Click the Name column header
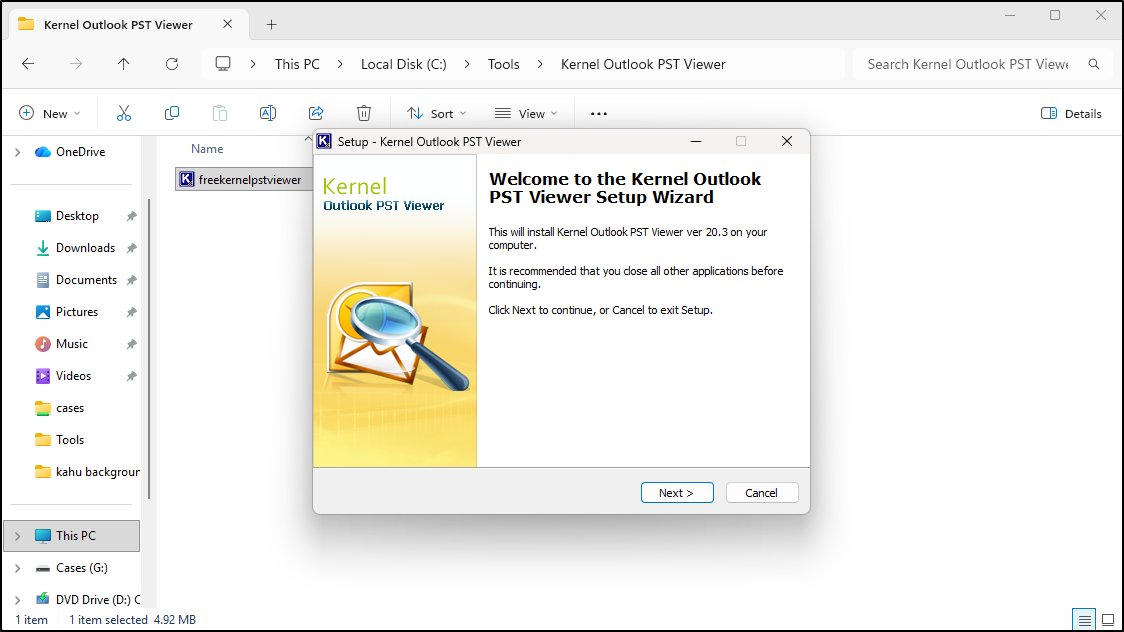Image resolution: width=1124 pixels, height=632 pixels. click(x=207, y=149)
